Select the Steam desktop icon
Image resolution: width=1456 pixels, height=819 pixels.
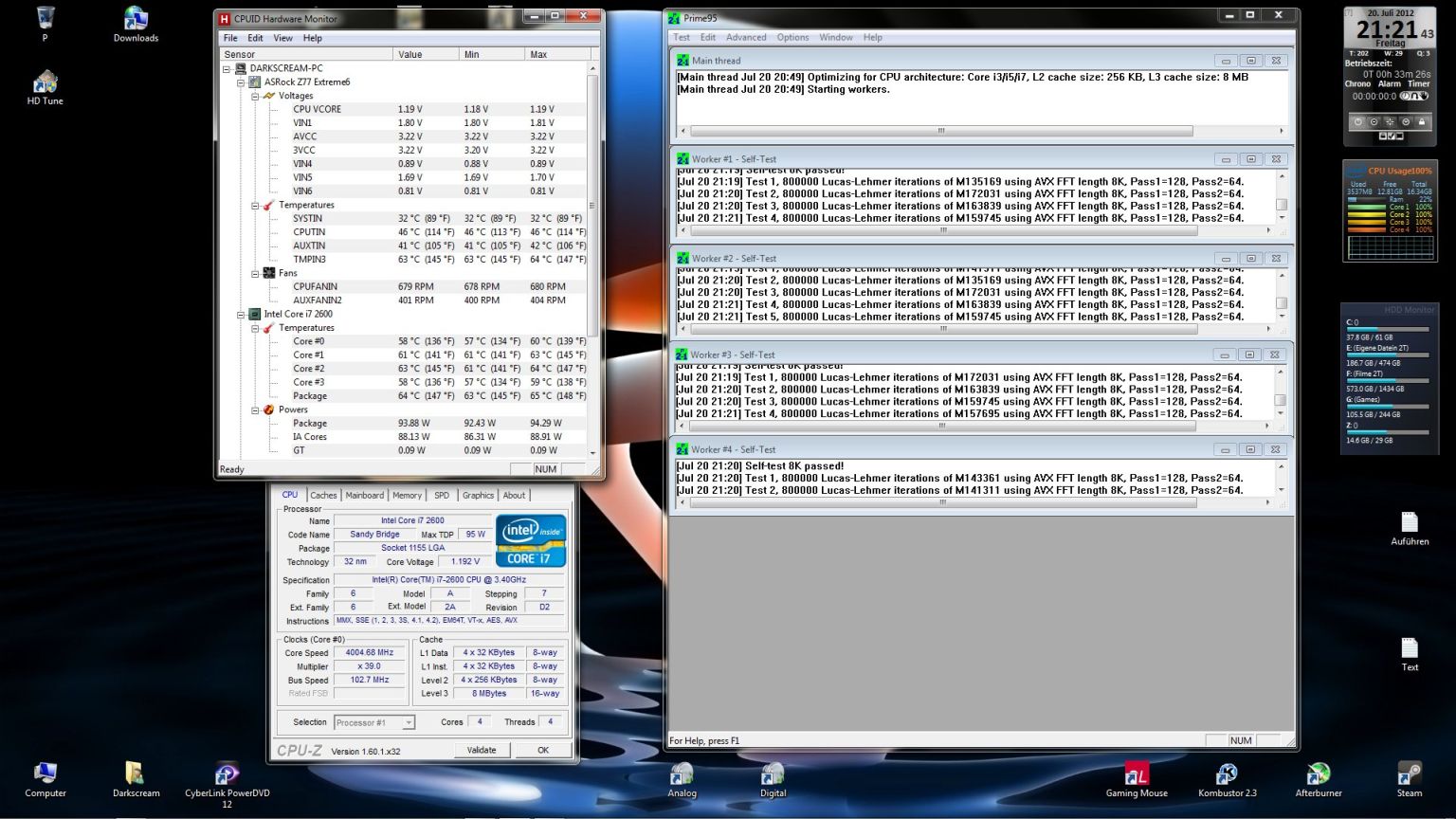point(1410,780)
